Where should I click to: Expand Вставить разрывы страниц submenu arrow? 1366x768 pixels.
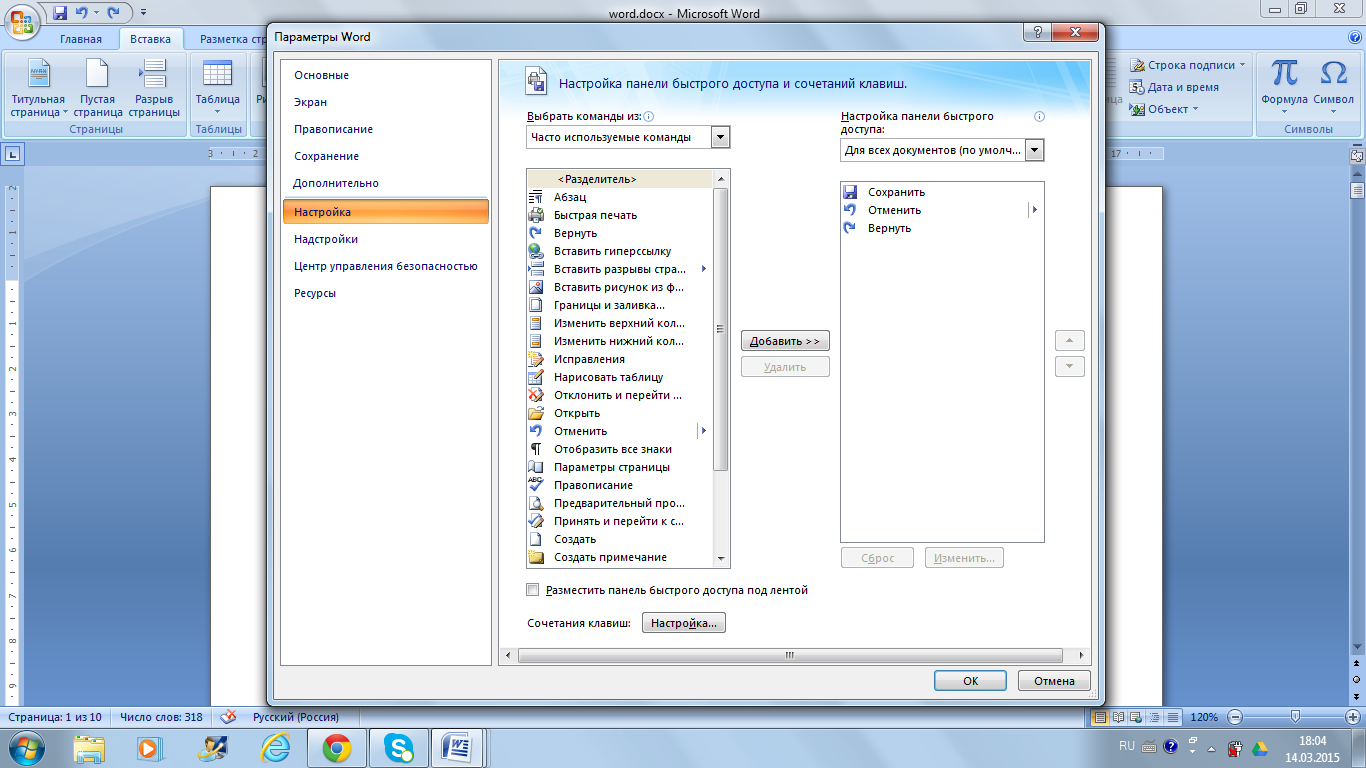pos(704,269)
